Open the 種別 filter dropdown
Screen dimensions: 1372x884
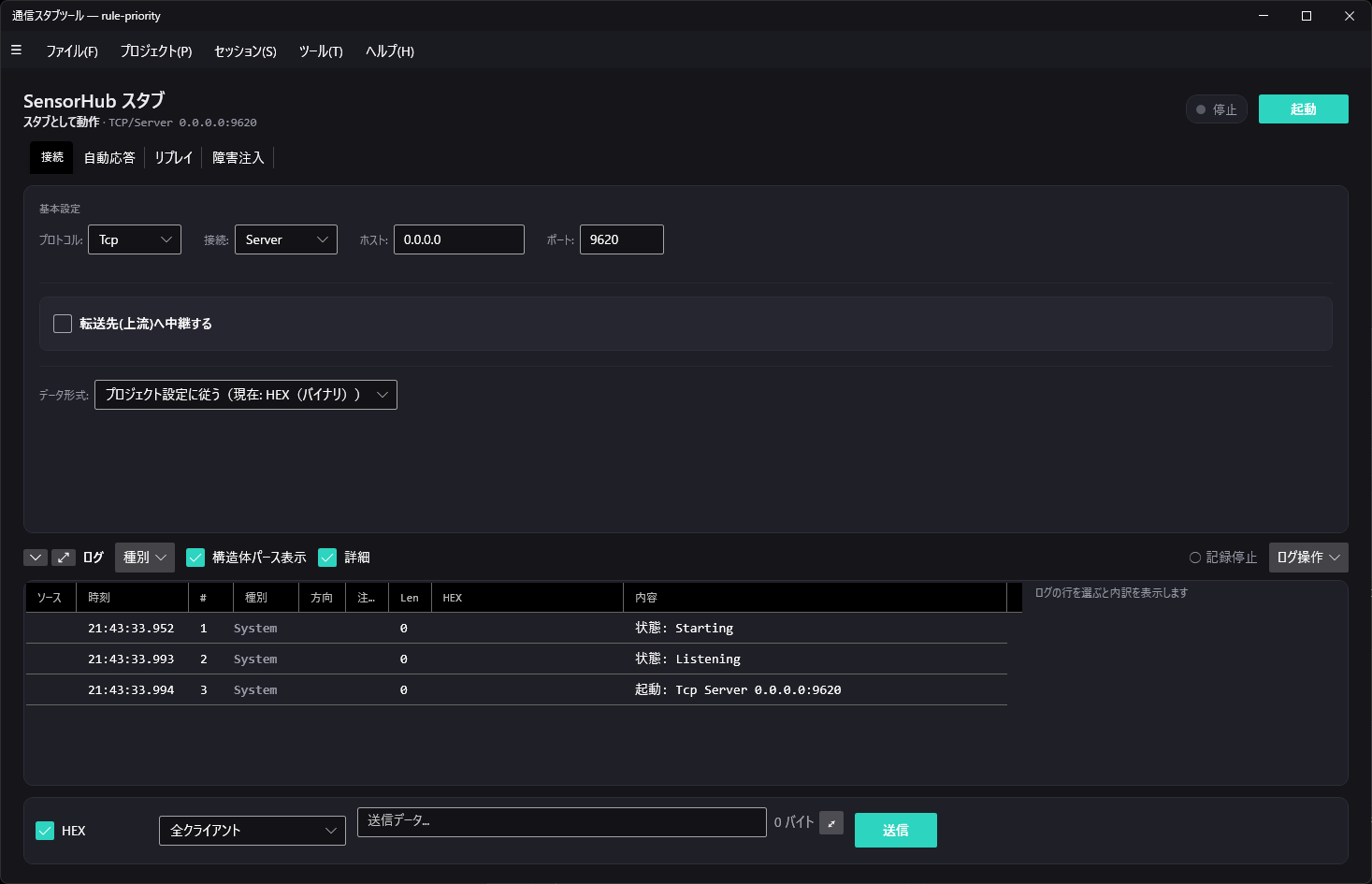point(145,558)
